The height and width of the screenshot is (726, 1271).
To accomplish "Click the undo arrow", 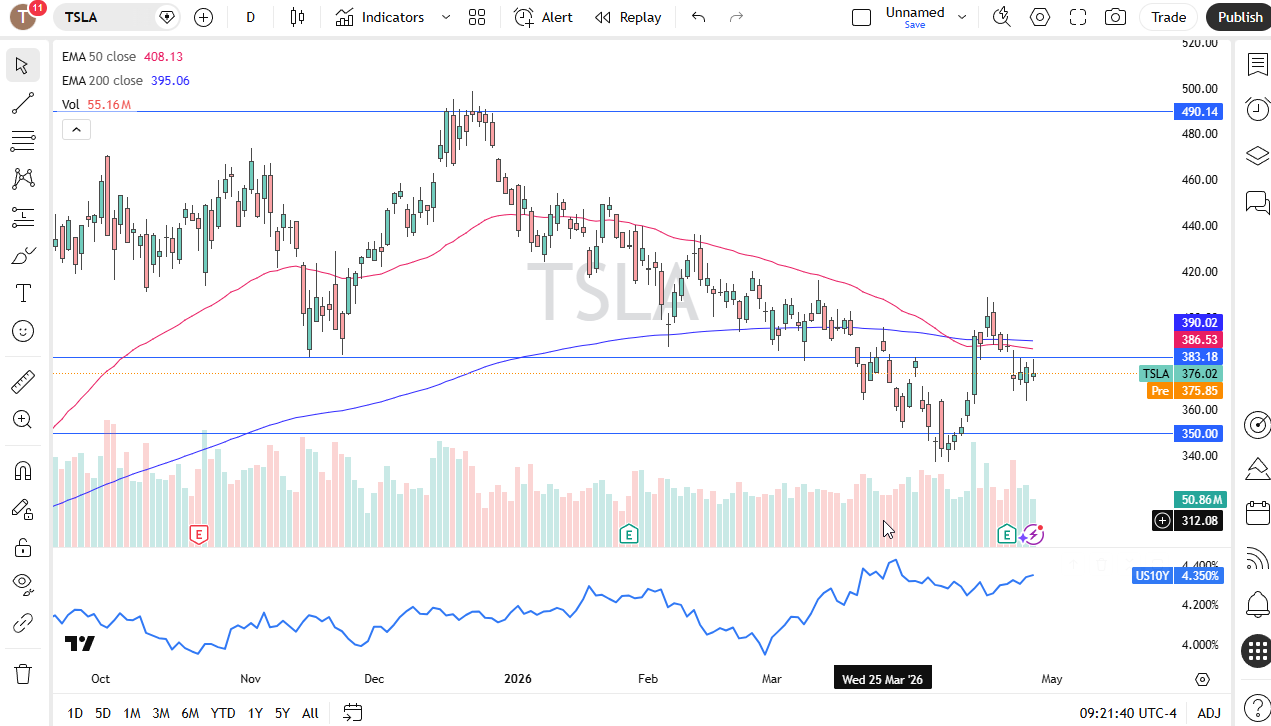I will click(x=698, y=17).
